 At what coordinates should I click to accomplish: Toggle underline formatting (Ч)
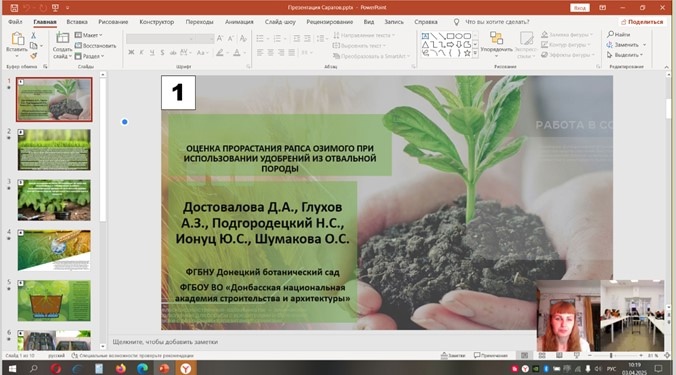[152, 53]
